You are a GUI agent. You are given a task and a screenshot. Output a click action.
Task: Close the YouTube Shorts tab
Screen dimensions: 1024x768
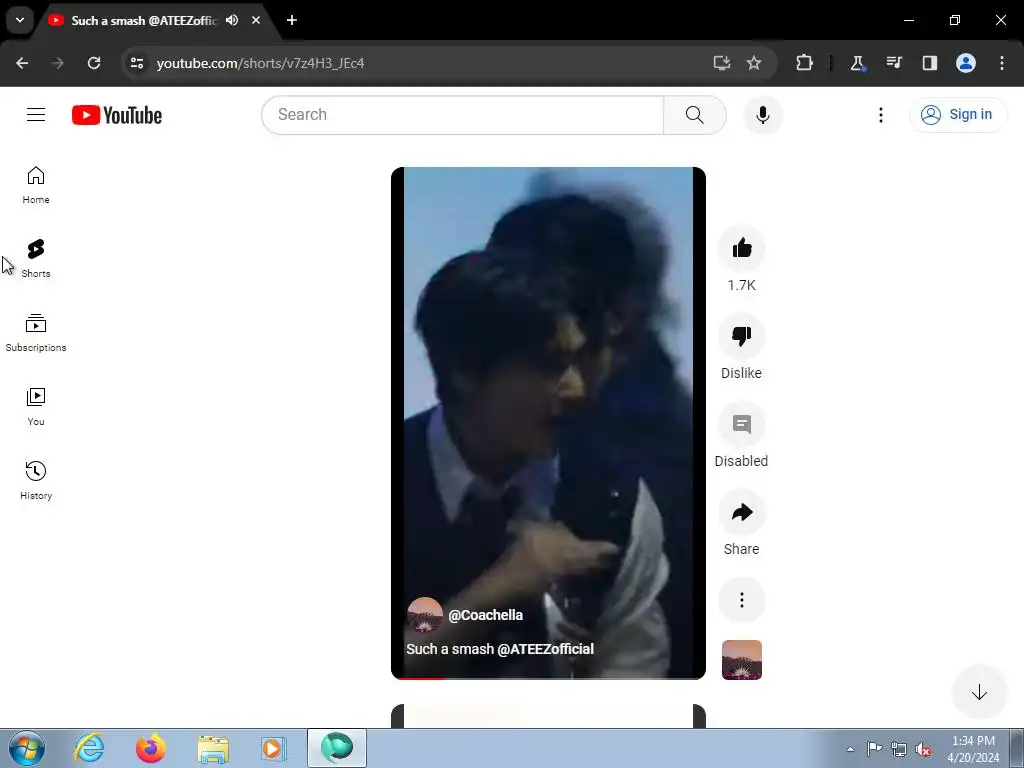[256, 20]
